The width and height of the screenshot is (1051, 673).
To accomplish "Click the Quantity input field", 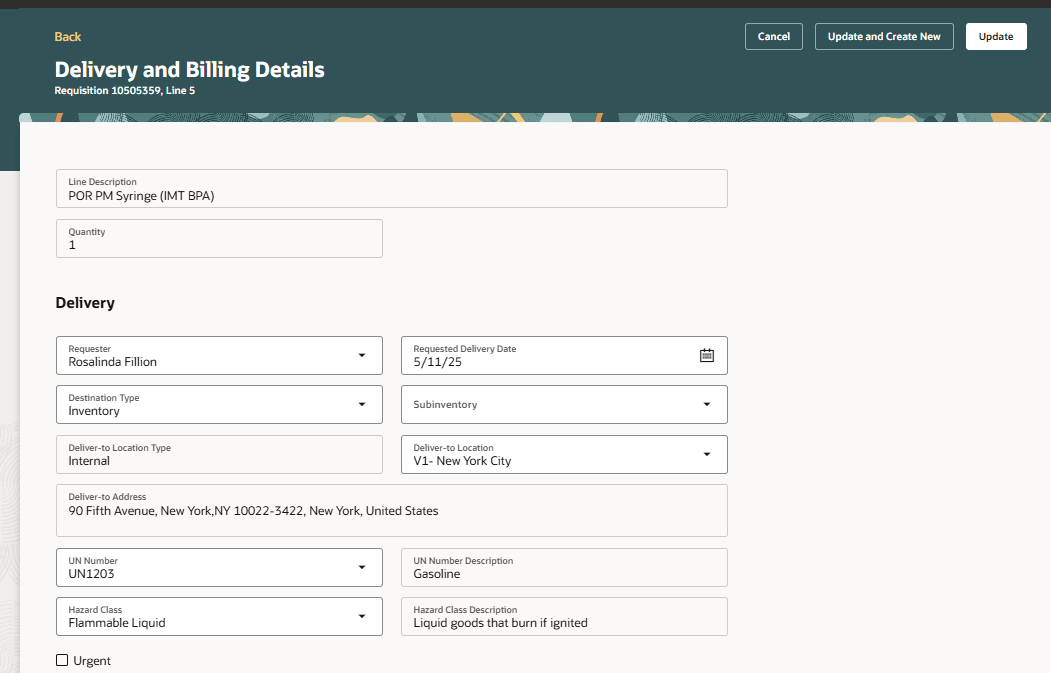I will 219,239.
